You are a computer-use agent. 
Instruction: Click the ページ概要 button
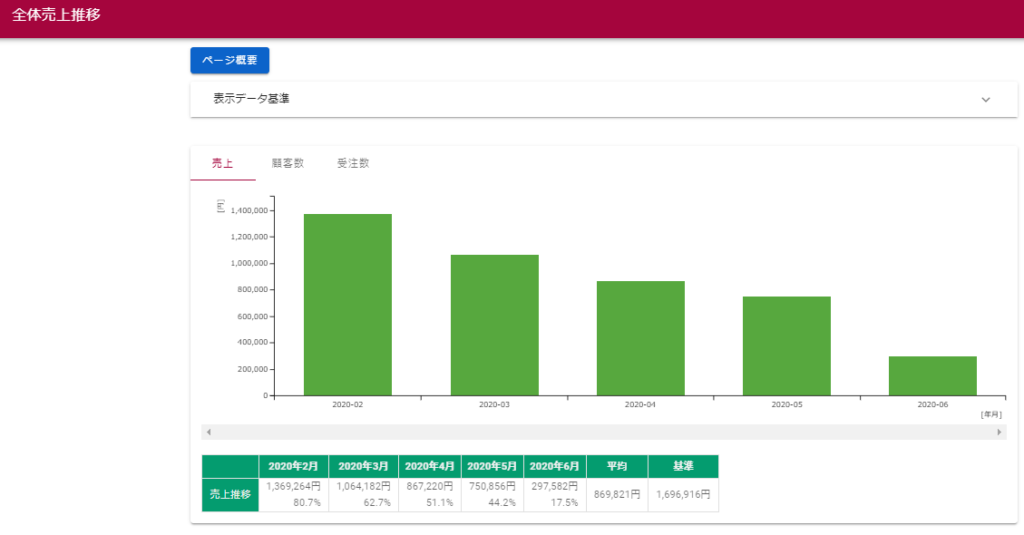pos(229,60)
